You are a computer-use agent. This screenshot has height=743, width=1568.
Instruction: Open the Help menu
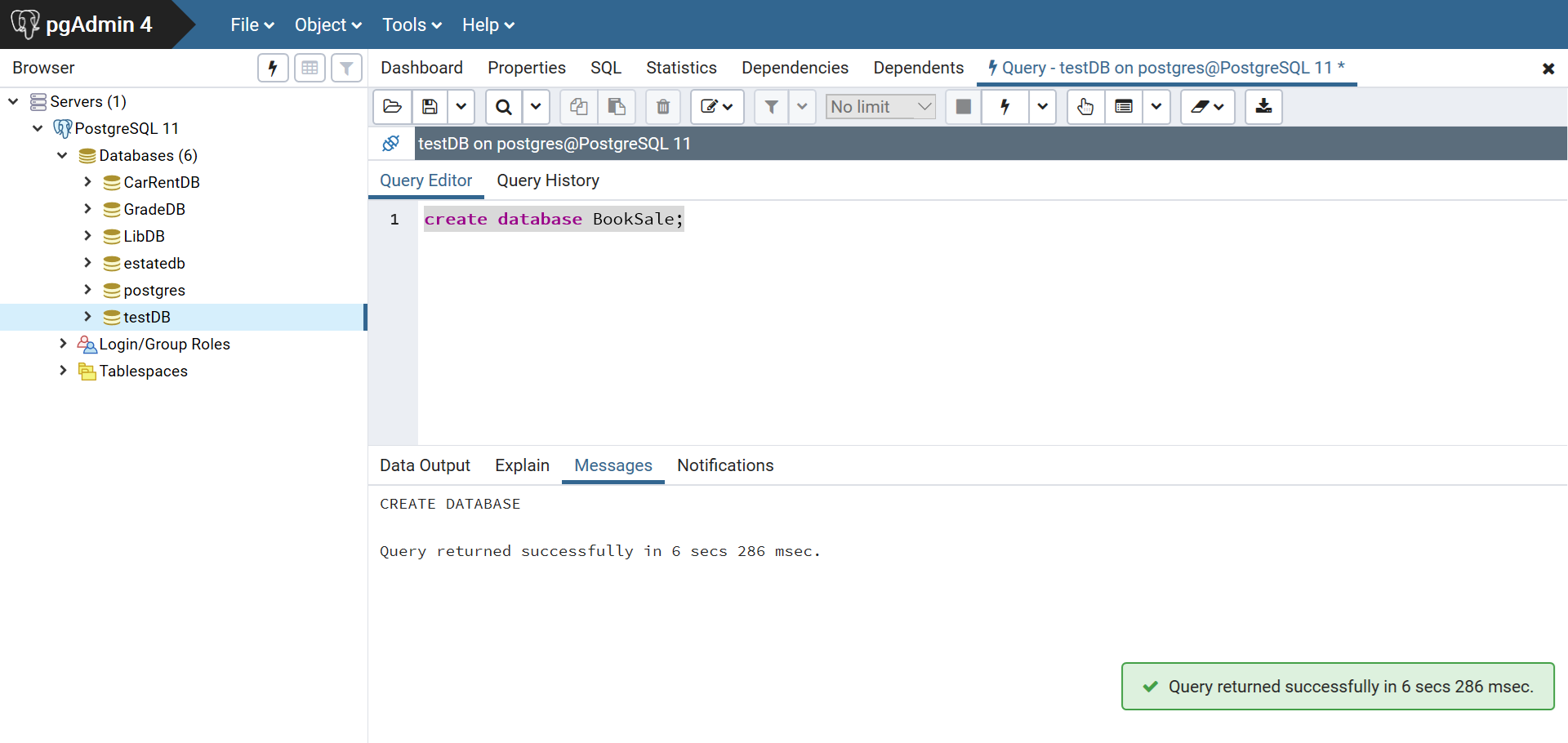click(x=488, y=25)
